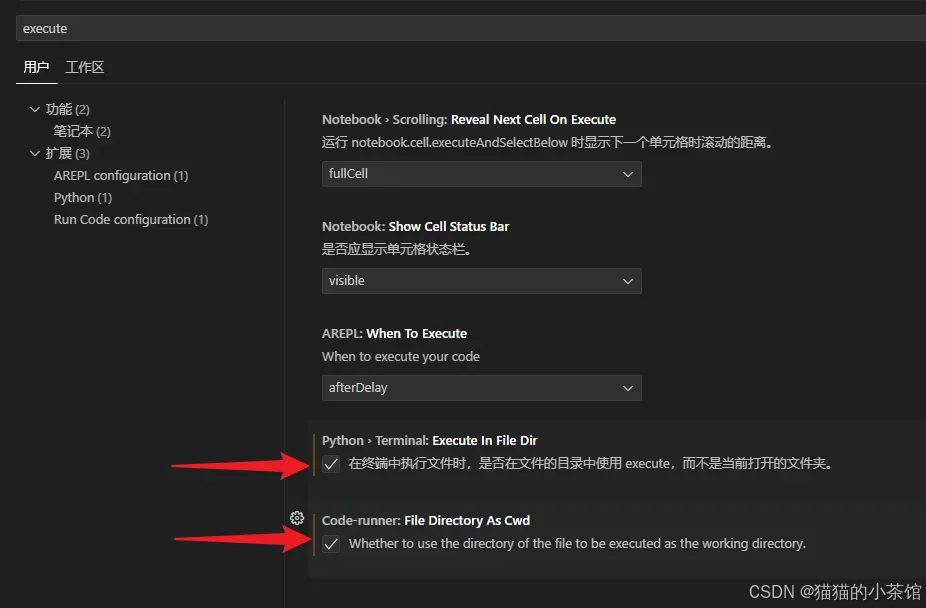Click the settings search box containing execute
This screenshot has height=608, width=926.
click(x=471, y=28)
